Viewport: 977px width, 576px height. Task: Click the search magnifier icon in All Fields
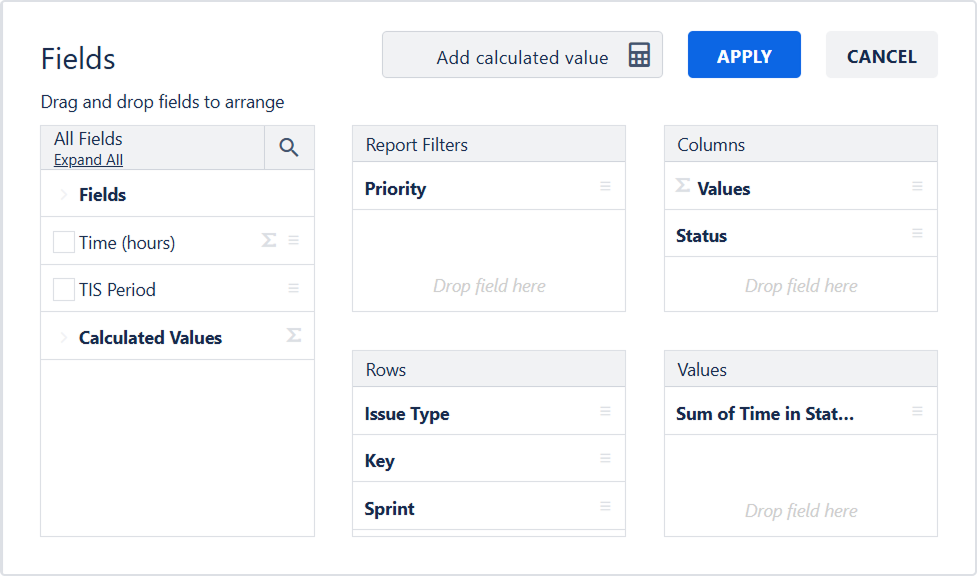pos(289,148)
